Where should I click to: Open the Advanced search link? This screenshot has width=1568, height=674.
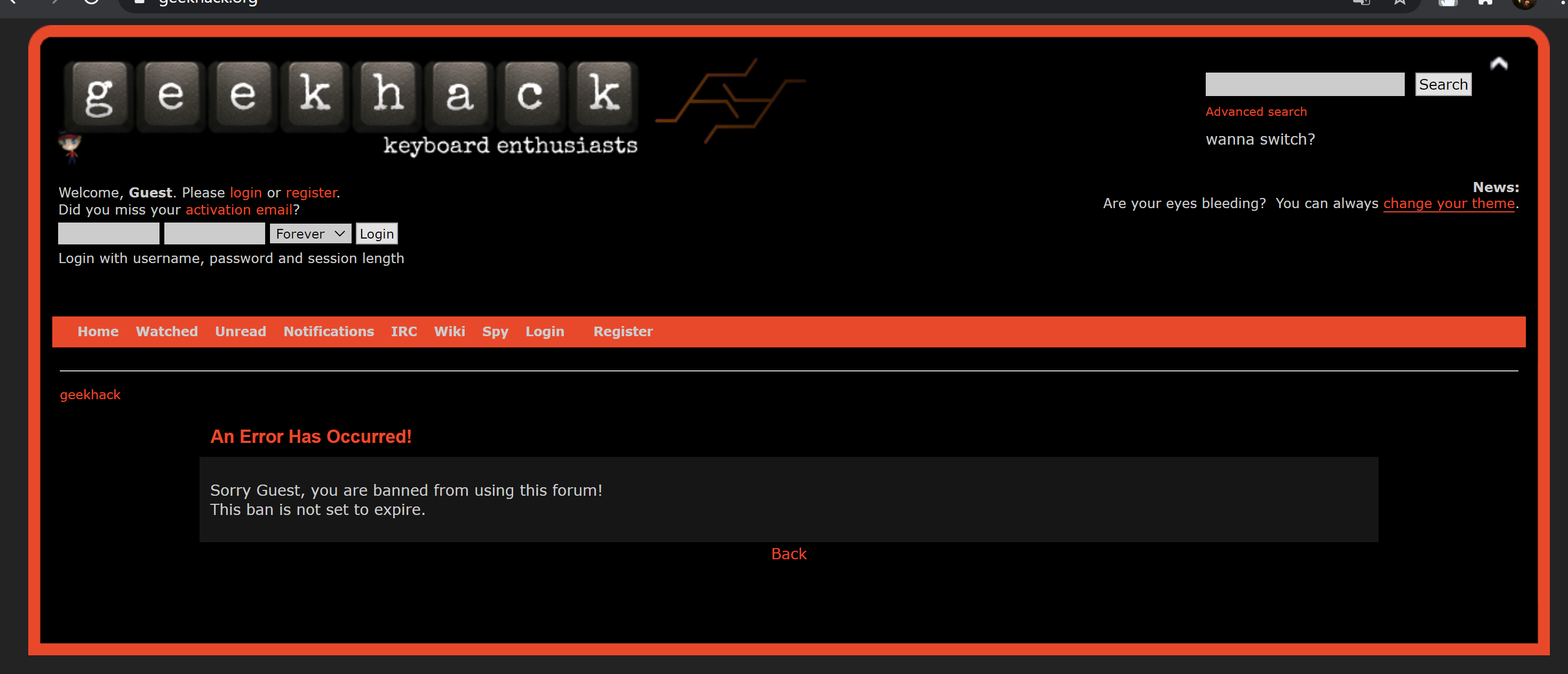tap(1256, 112)
